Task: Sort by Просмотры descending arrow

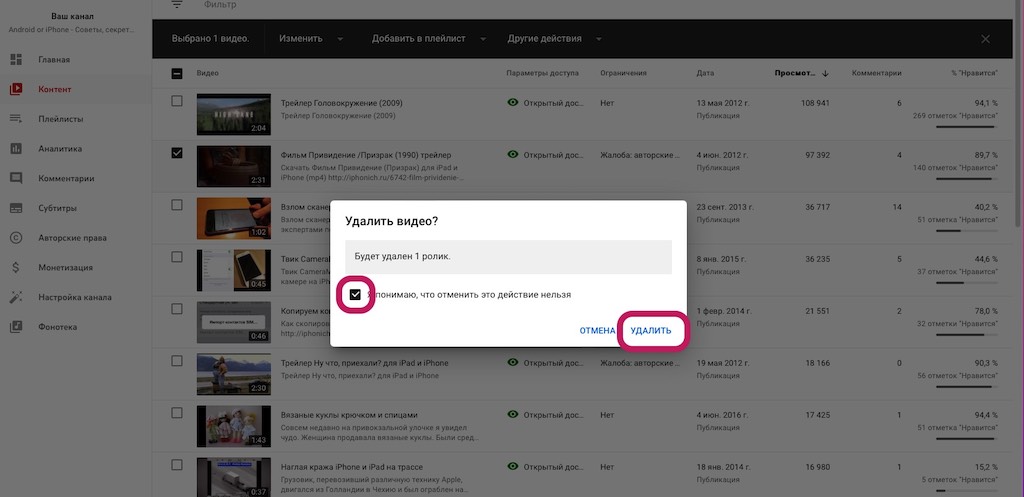Action: tap(825, 73)
